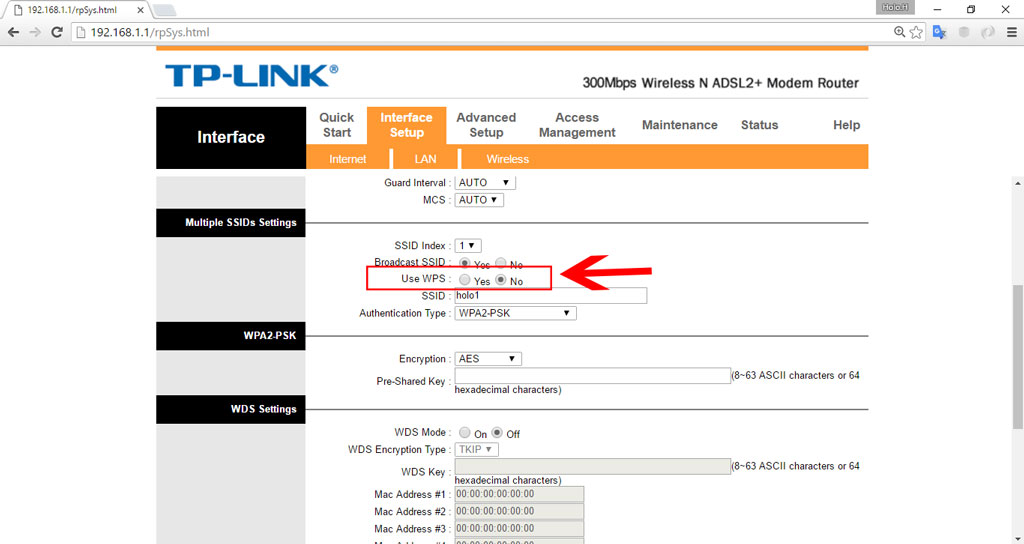Click the WDS Key field
Viewport: 1024px width, 544px height.
point(592,466)
